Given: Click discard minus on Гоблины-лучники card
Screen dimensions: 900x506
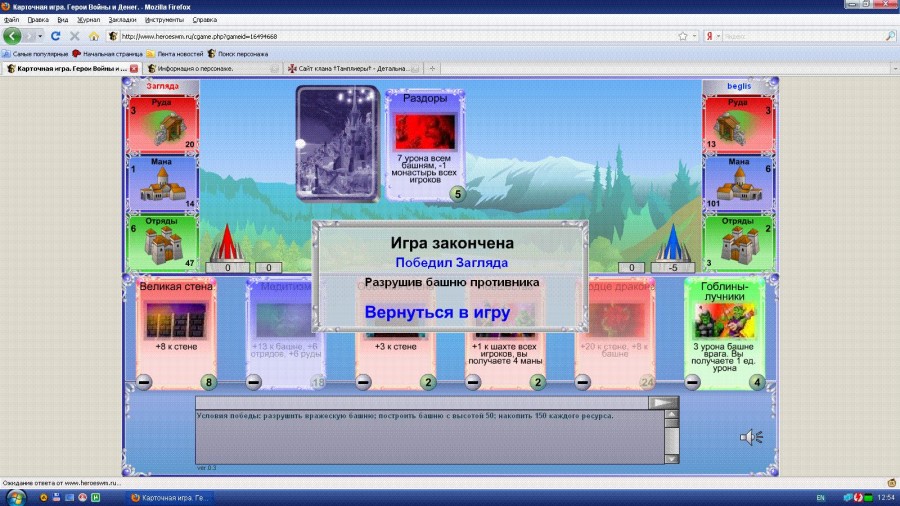Looking at the screenshot, I should 693,382.
